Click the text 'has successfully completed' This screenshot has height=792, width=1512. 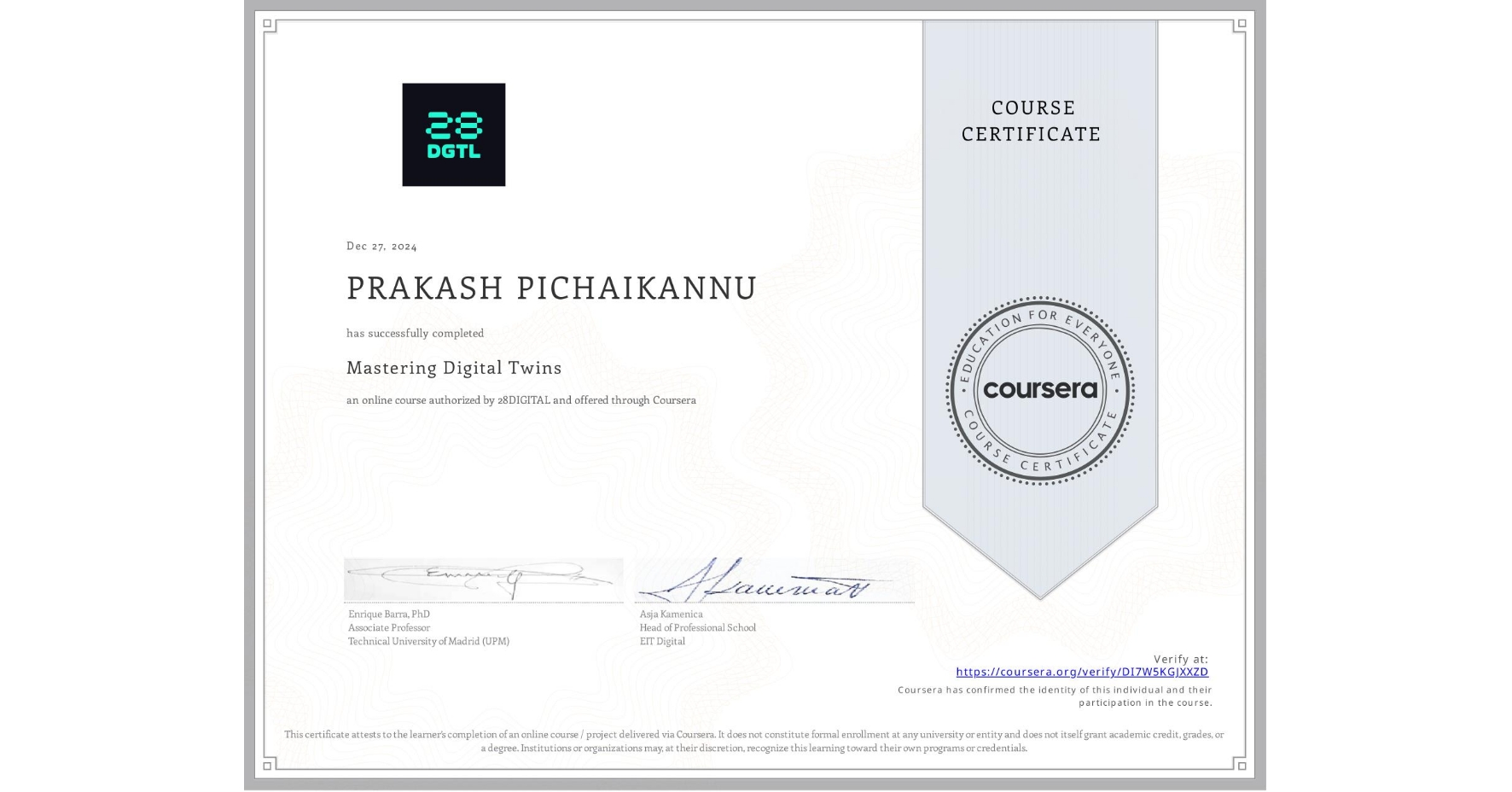pyautogui.click(x=415, y=333)
